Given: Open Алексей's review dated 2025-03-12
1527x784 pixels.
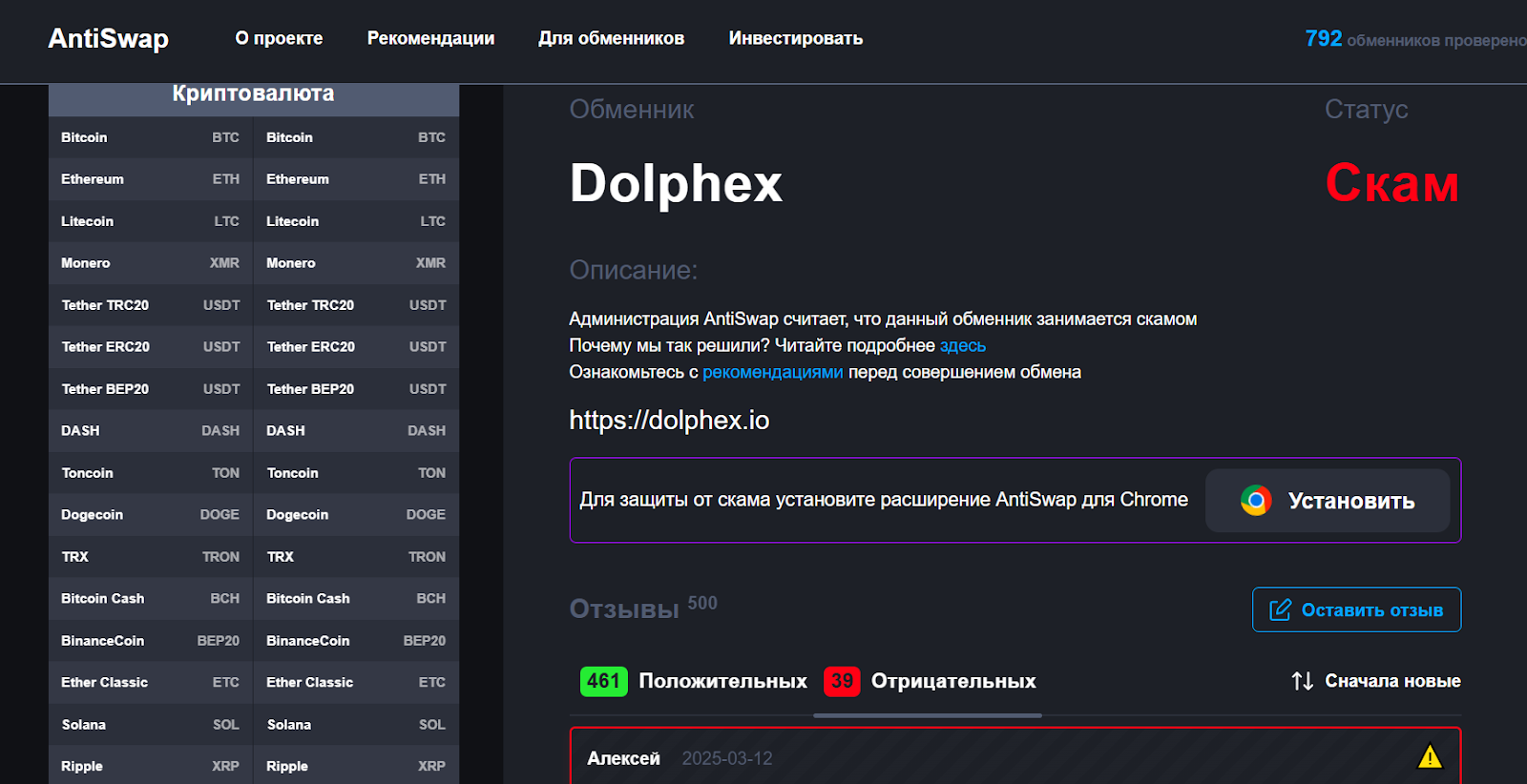Looking at the screenshot, I should [1015, 756].
